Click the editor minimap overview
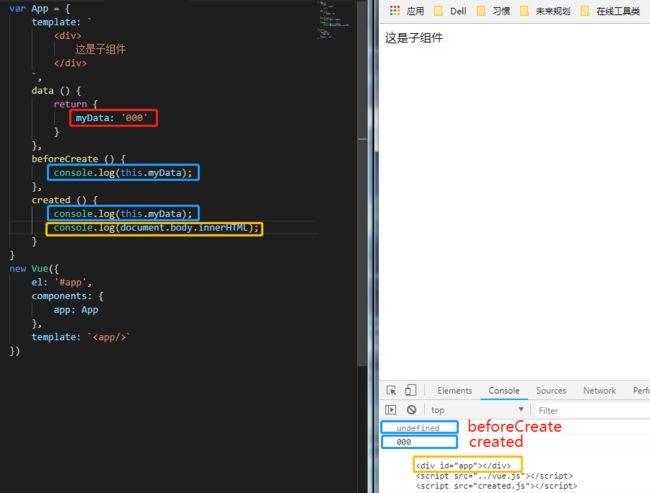Screen dimensions: 650x493 [x=334, y=20]
